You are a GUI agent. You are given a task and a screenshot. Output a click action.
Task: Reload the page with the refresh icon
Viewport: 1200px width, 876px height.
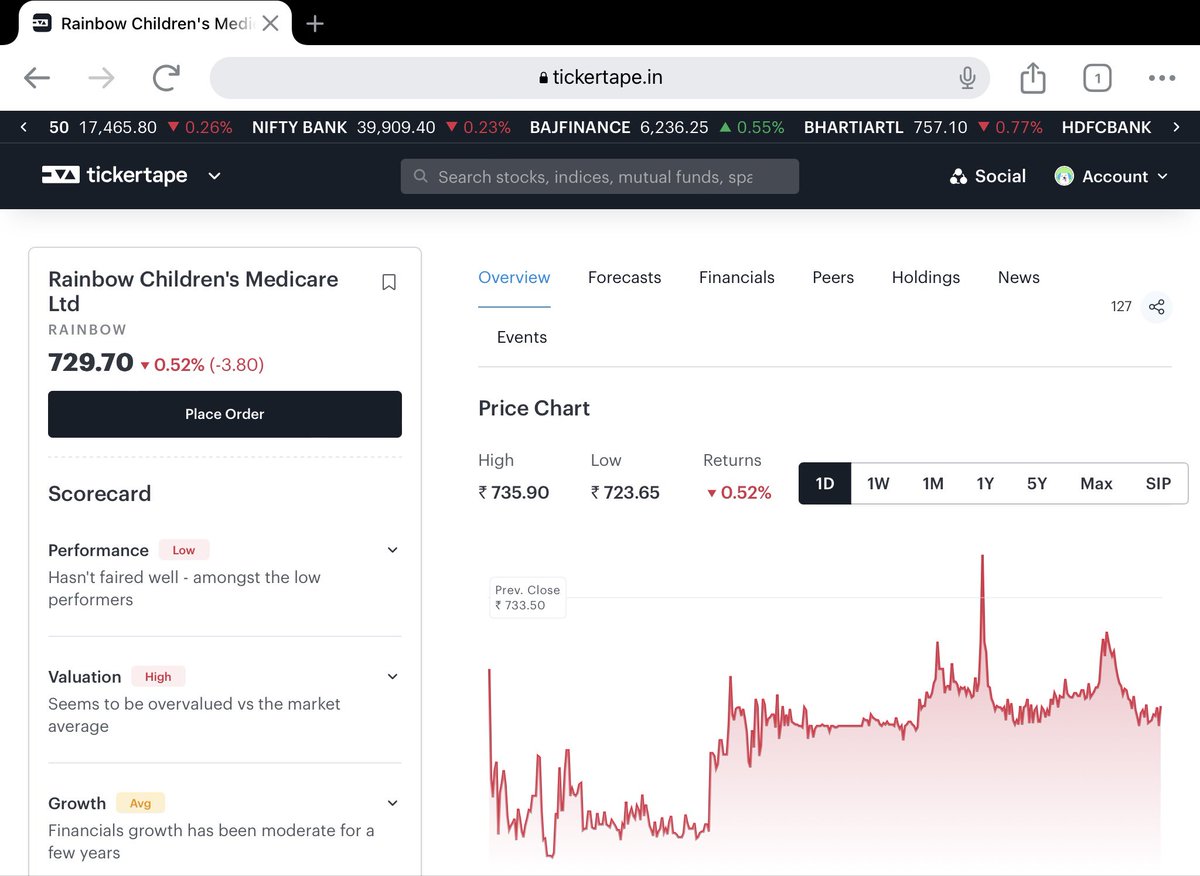click(x=166, y=77)
